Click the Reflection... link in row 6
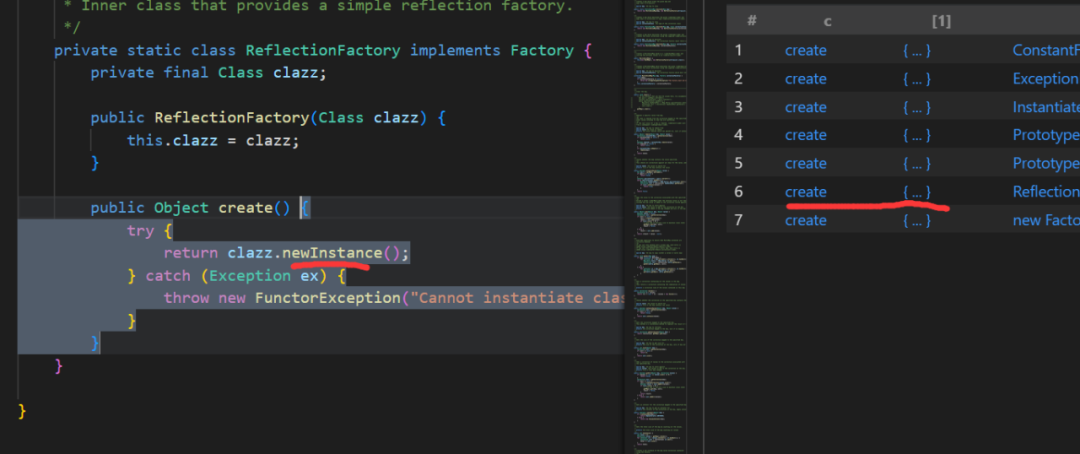This screenshot has width=1080, height=454. click(x=1046, y=192)
